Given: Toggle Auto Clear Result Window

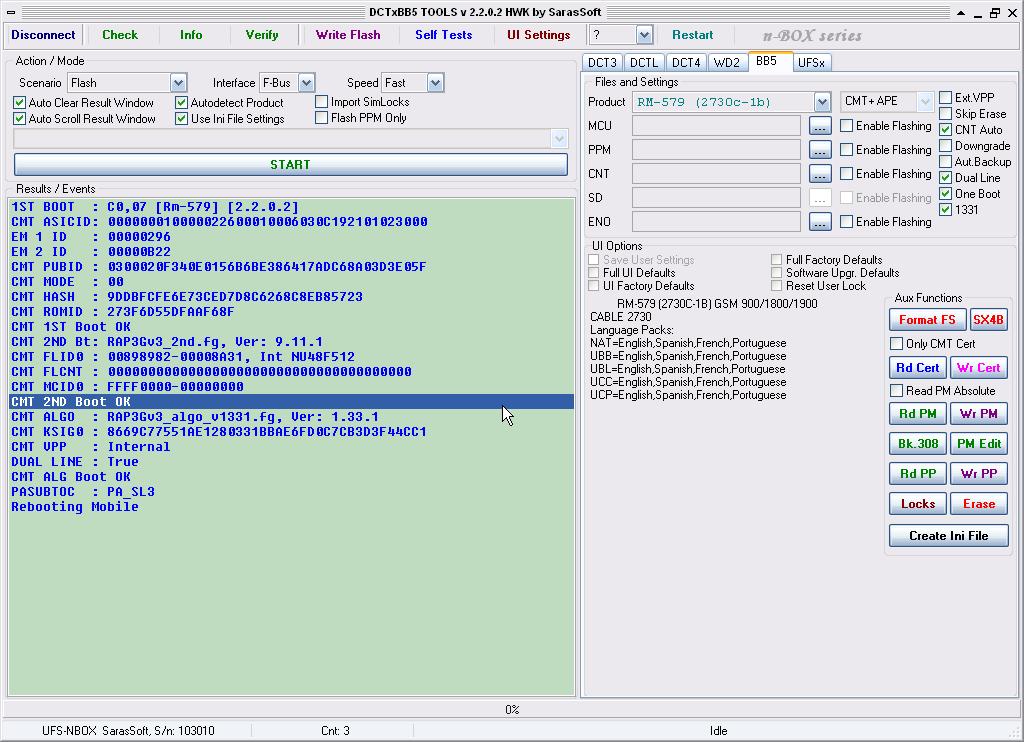Looking at the screenshot, I should [x=20, y=103].
